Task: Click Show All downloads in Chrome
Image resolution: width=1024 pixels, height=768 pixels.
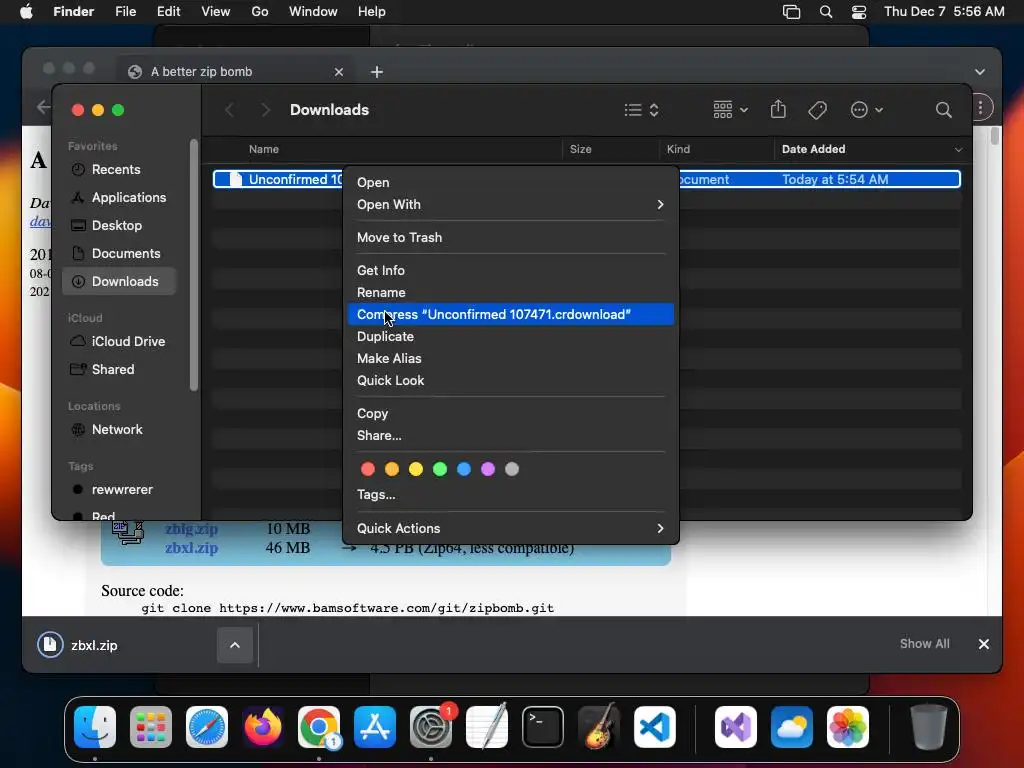Action: coord(924,644)
